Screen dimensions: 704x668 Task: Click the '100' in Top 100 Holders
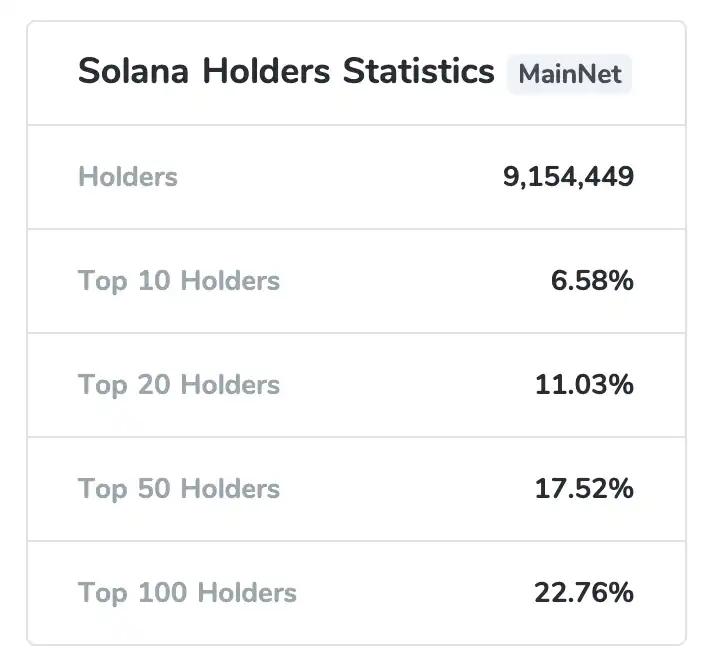163,593
